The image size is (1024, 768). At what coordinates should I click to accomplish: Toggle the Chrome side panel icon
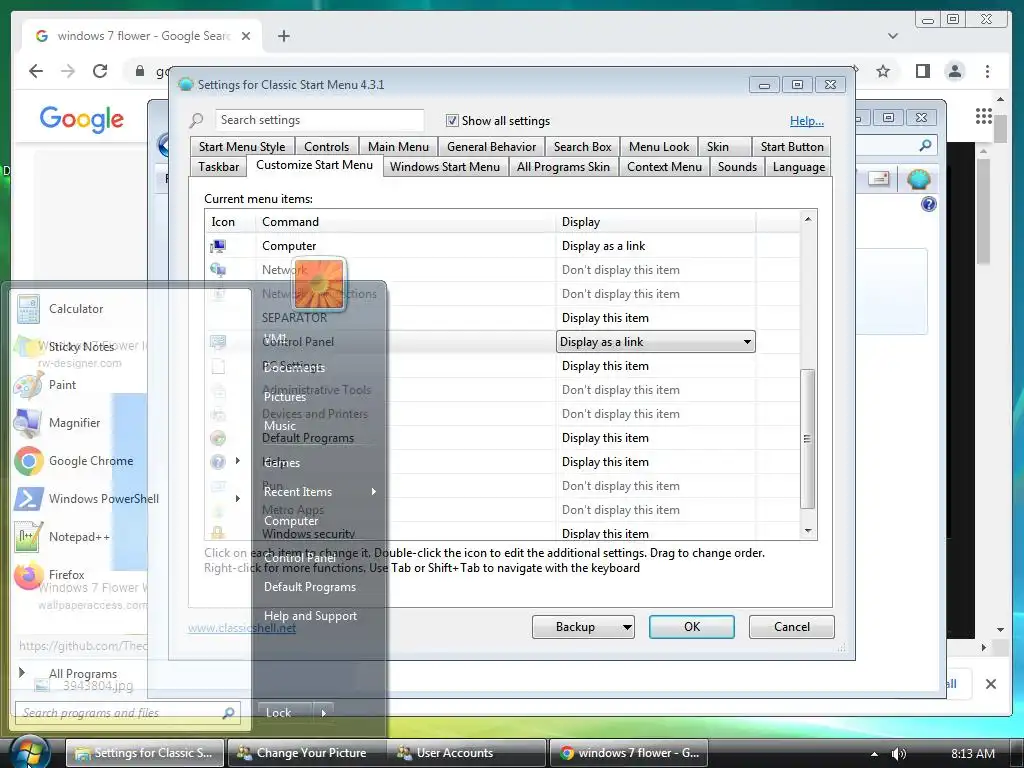click(922, 71)
